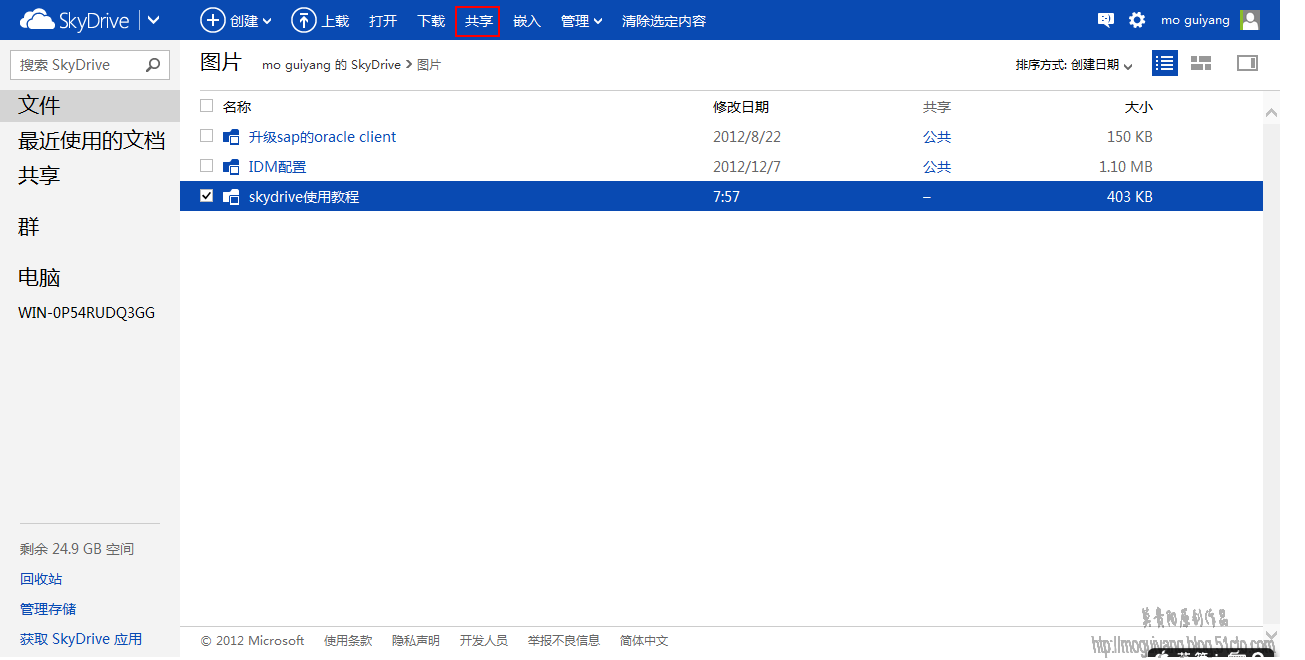Click 公共 sharing link for IDM配置
This screenshot has height=660, width=1305.
(x=937, y=167)
